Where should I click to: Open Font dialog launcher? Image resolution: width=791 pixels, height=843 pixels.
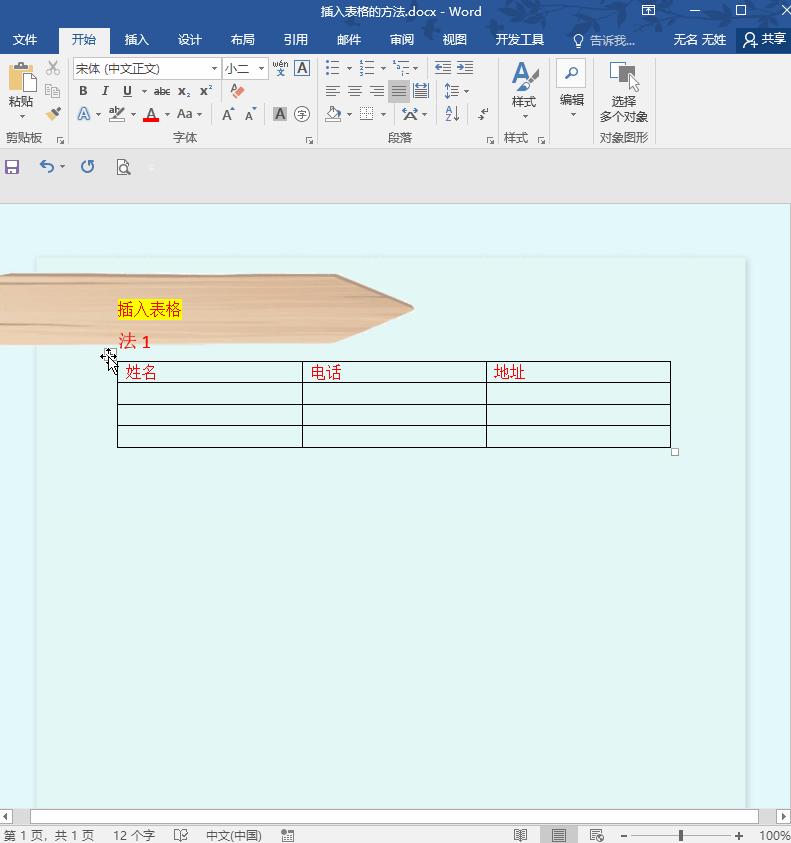309,140
